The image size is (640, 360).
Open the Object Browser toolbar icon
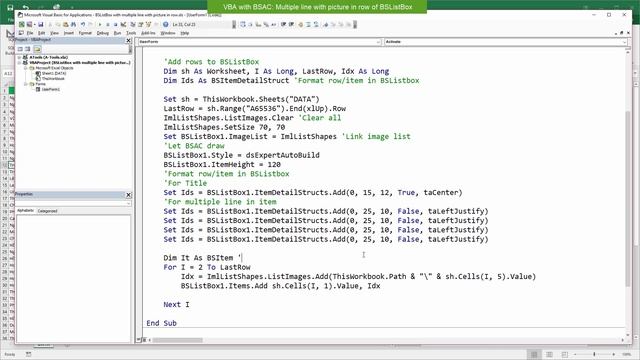tap(148, 24)
